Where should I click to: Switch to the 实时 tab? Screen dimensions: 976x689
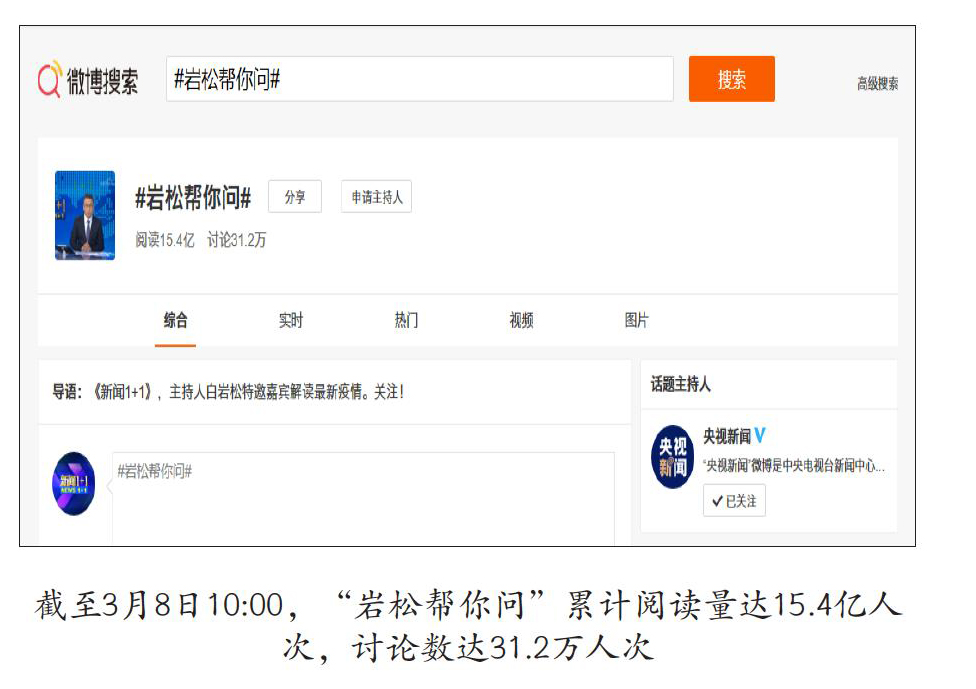(291, 321)
